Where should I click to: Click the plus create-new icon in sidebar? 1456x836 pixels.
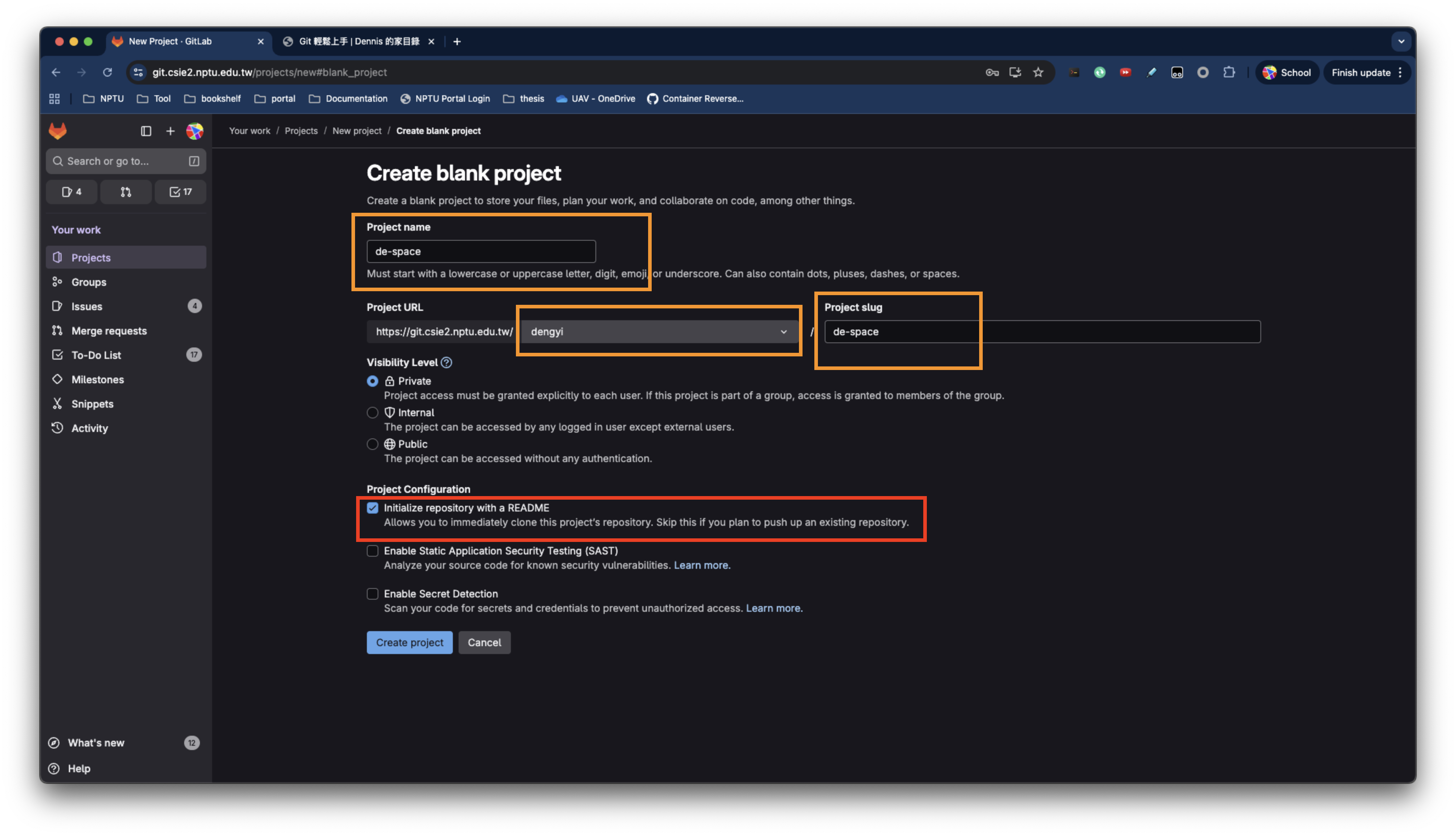click(x=170, y=131)
